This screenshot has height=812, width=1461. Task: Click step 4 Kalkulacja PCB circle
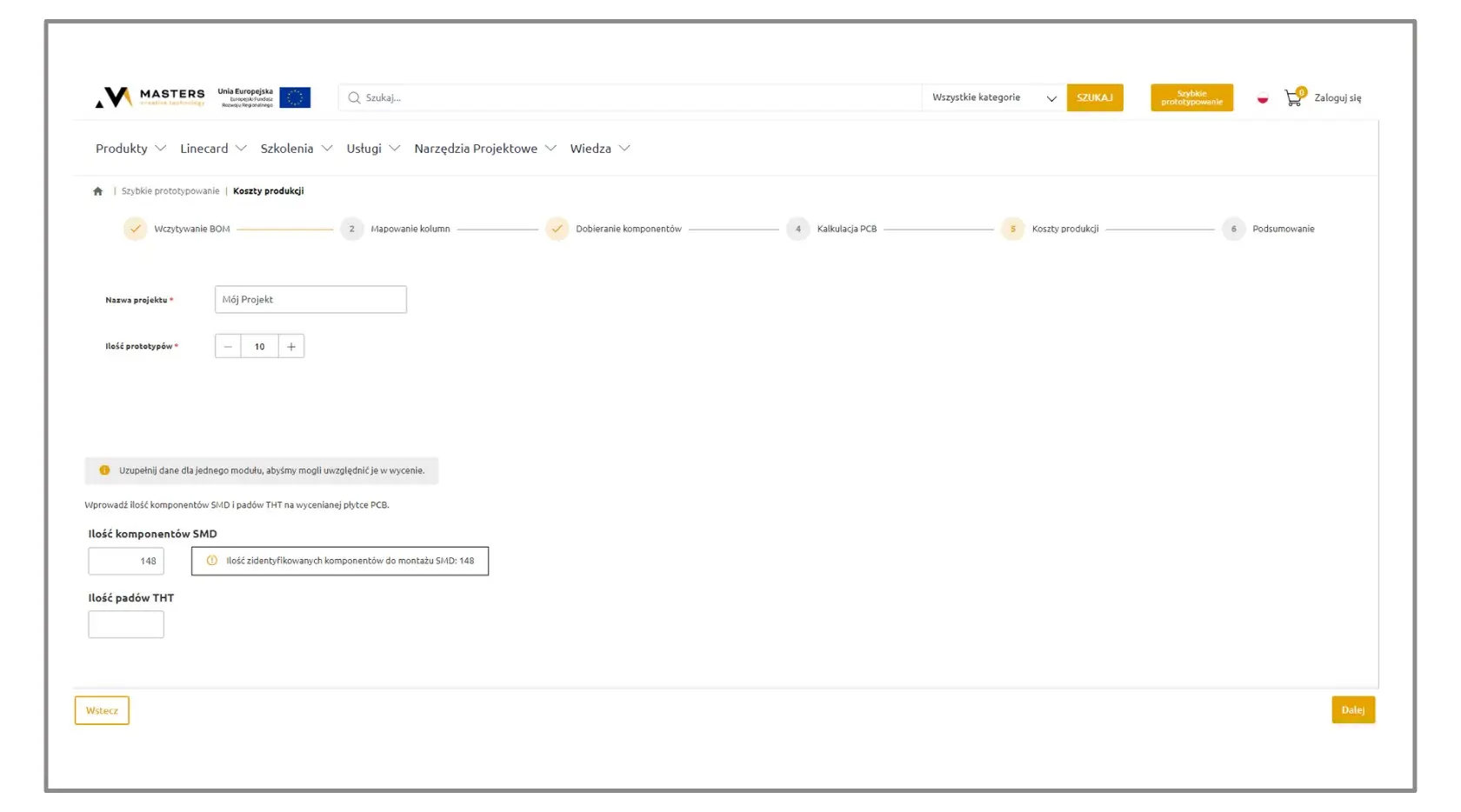(797, 230)
